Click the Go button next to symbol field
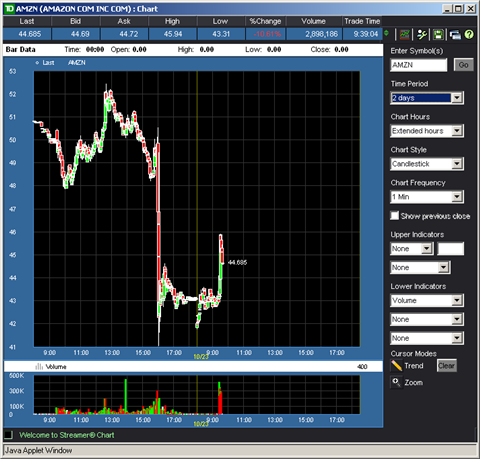Image resolution: width=480 pixels, height=459 pixels. coord(463,65)
